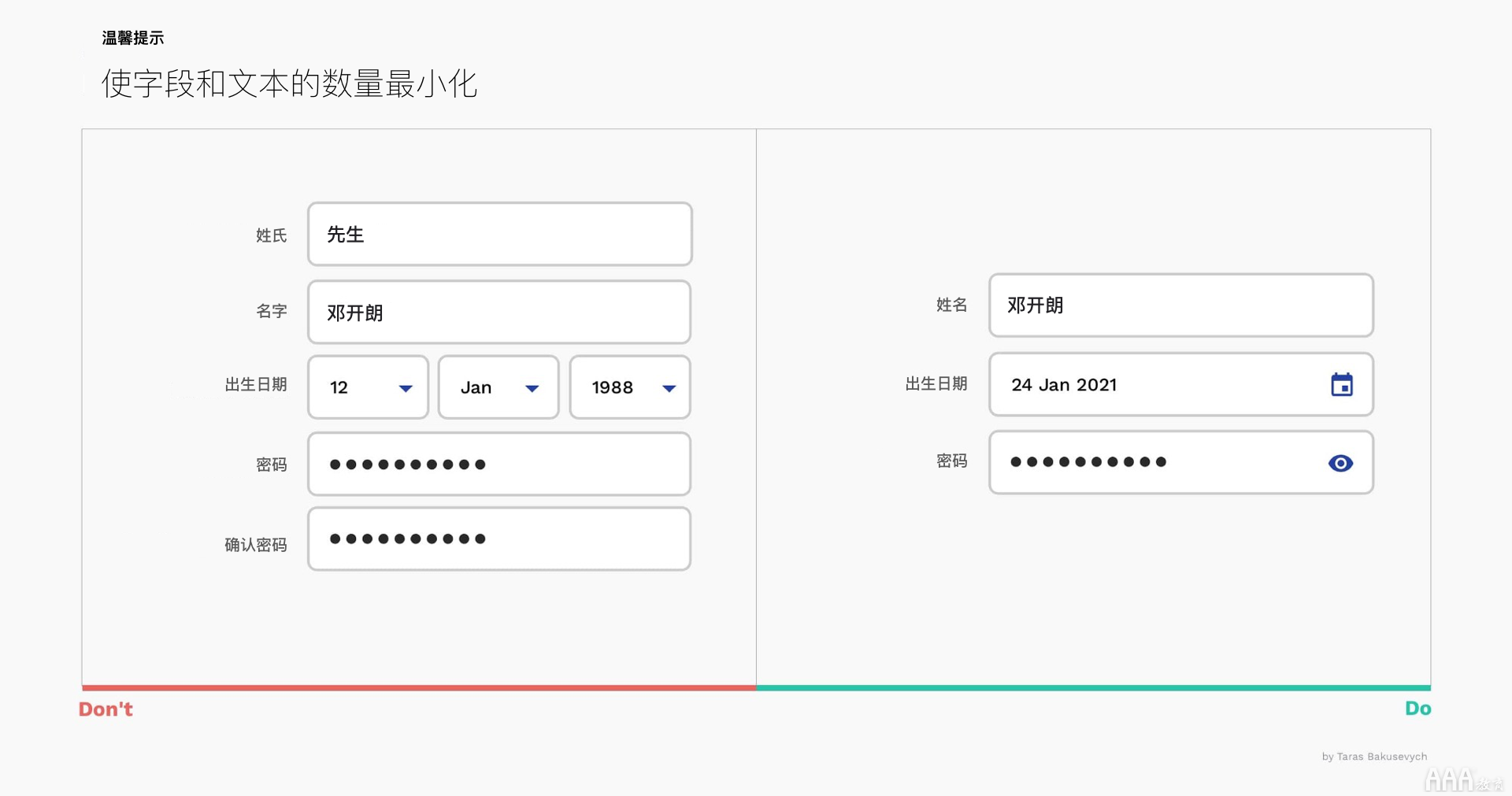Focus the 密码 field in Don't panel

coord(499,464)
